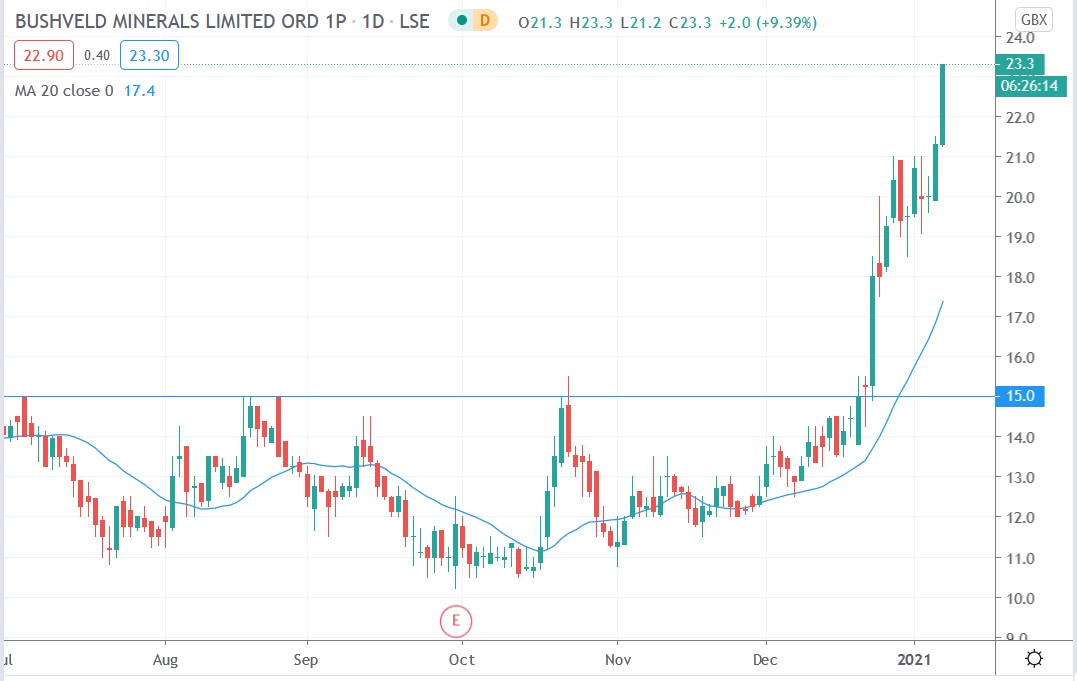1077x681 pixels.
Task: Click the earnings E marker near October
Action: click(x=455, y=621)
